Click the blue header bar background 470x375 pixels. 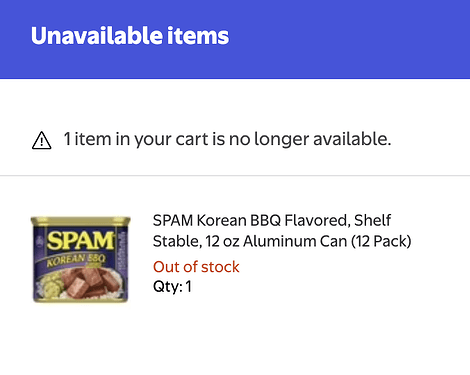pyautogui.click(x=350, y=39)
